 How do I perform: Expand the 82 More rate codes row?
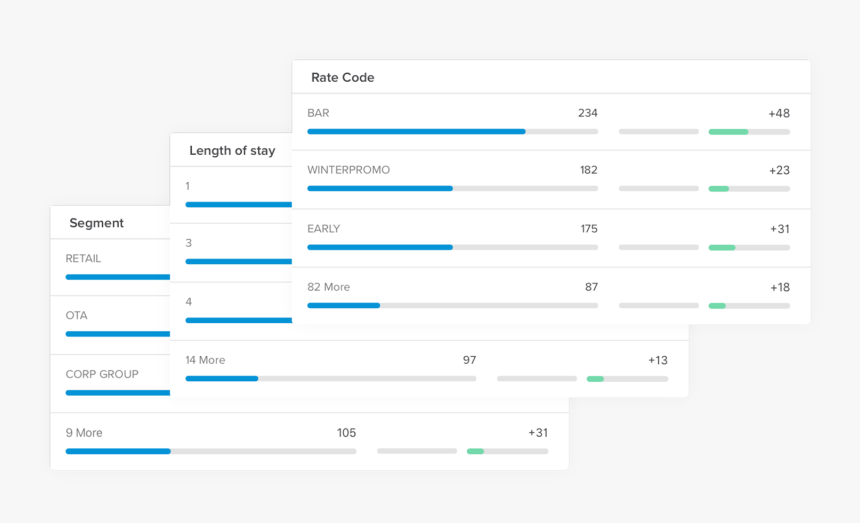(x=328, y=287)
